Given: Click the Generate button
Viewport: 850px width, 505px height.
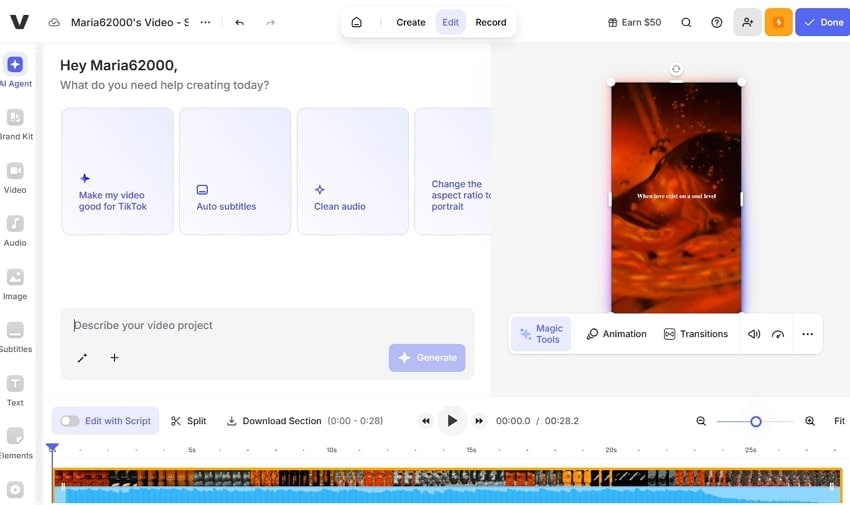Looking at the screenshot, I should pos(427,358).
